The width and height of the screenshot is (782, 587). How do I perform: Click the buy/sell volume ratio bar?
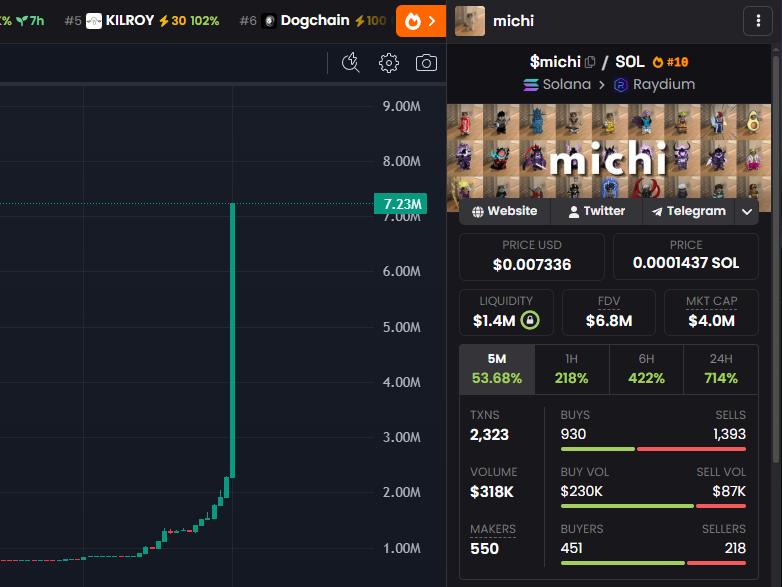(653, 506)
